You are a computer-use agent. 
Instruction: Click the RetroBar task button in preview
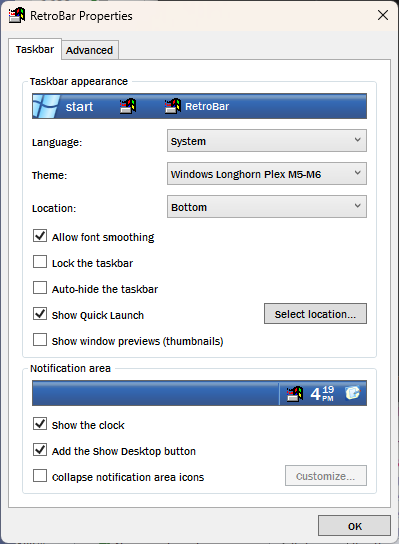[197, 106]
